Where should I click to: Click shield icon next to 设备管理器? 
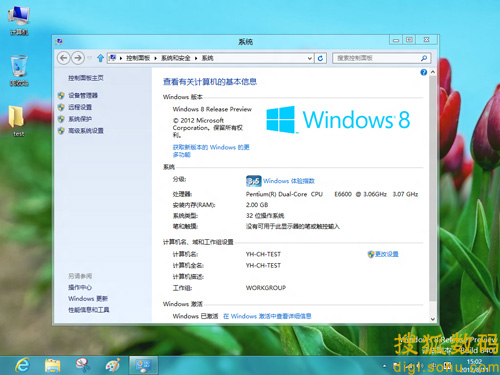coord(61,96)
